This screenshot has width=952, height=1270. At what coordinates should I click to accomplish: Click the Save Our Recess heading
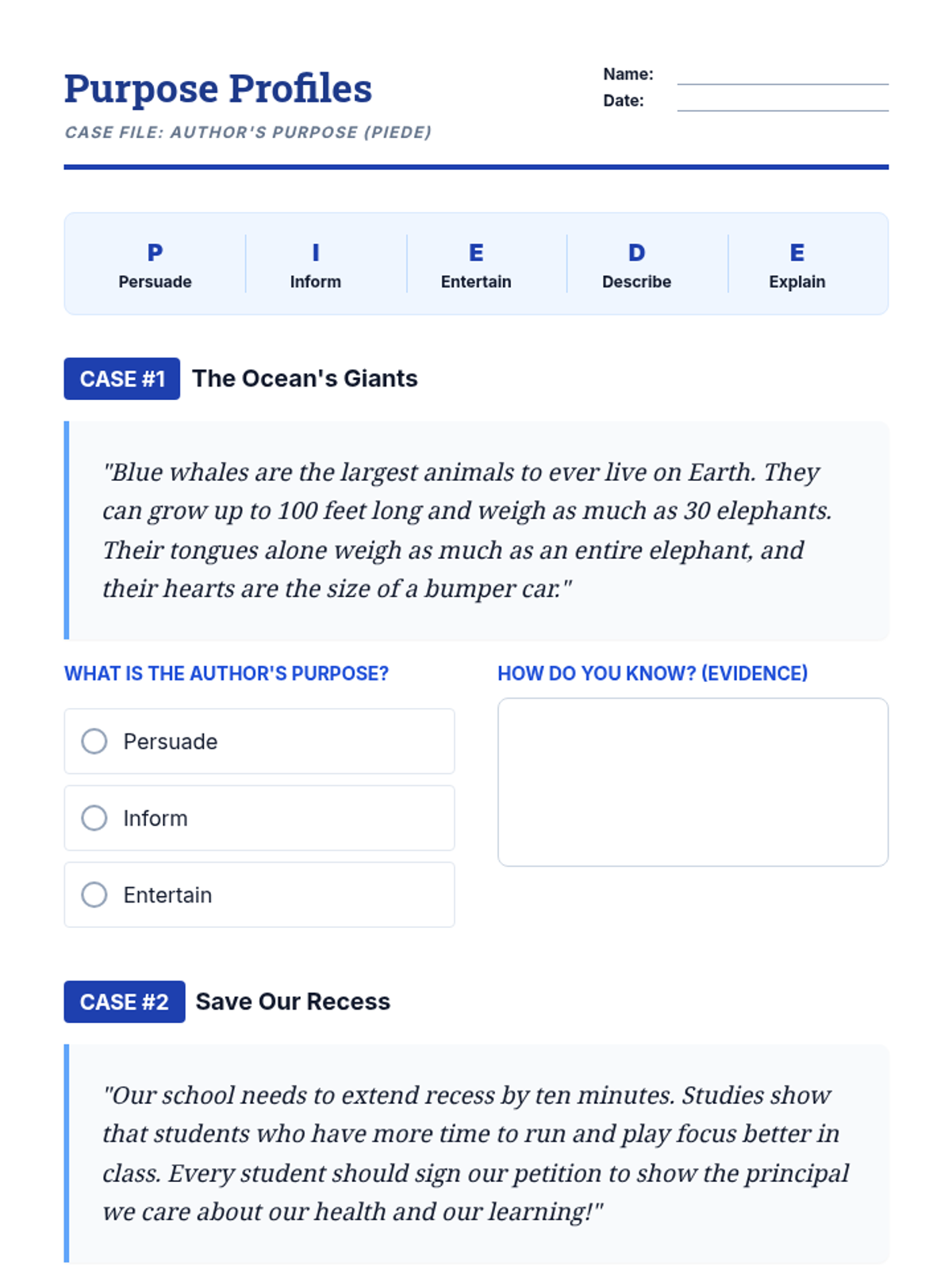click(293, 1002)
